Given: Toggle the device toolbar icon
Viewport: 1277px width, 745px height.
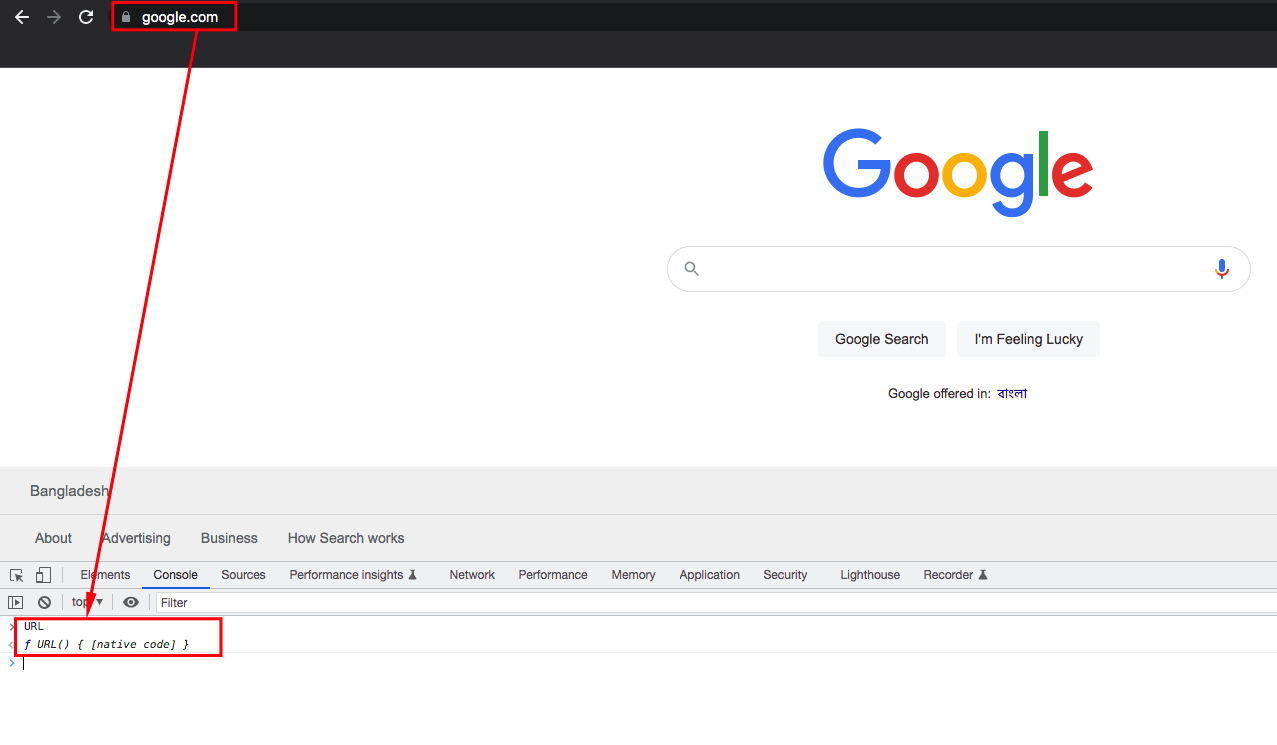Looking at the screenshot, I should (43, 575).
